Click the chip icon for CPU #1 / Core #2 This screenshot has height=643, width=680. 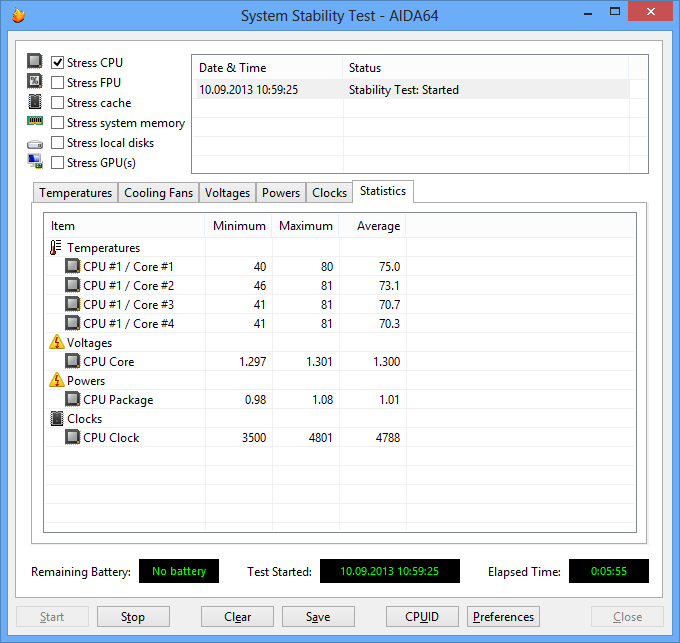(72, 285)
